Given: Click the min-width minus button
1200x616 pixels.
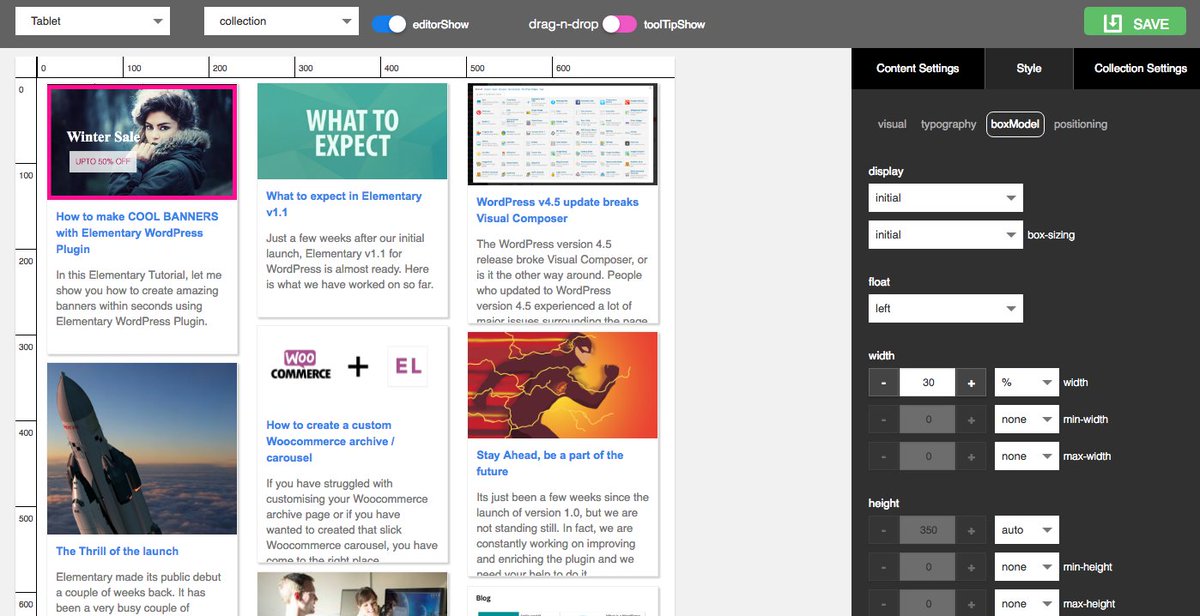Looking at the screenshot, I should pos(884,420).
